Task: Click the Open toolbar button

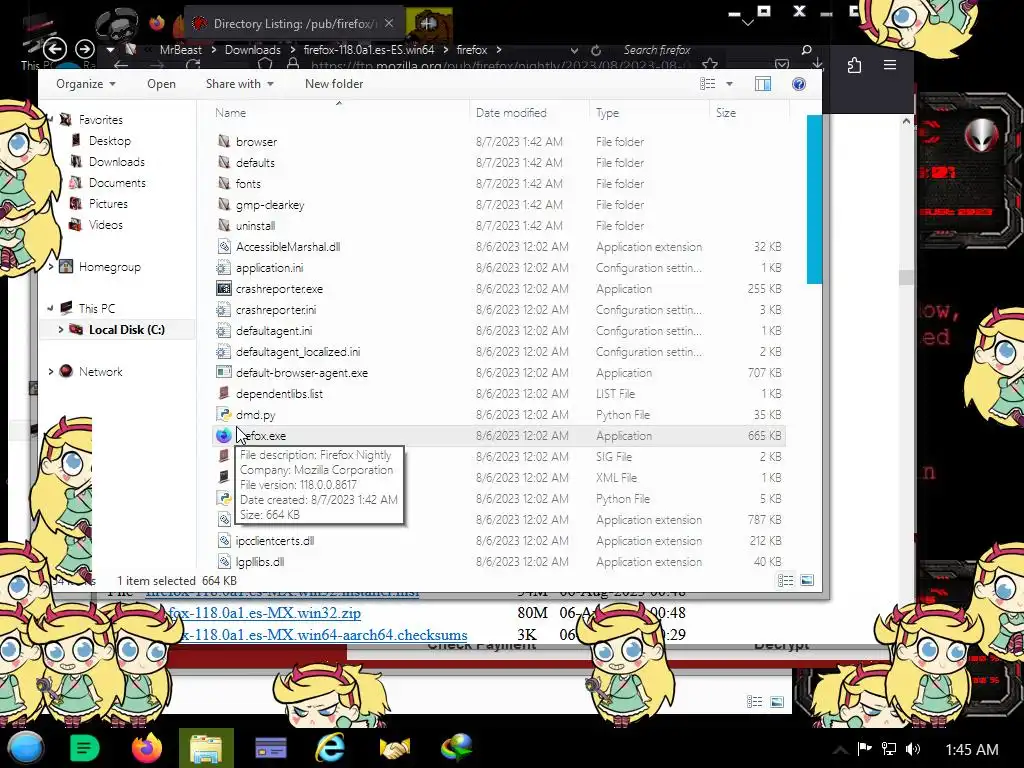Action: [161, 84]
